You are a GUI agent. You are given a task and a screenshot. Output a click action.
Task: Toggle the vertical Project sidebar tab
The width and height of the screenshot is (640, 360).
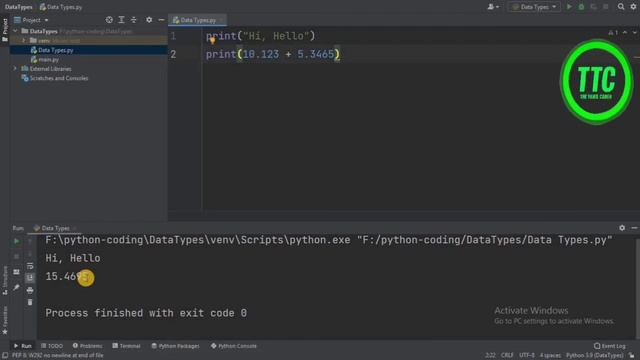(x=5, y=30)
